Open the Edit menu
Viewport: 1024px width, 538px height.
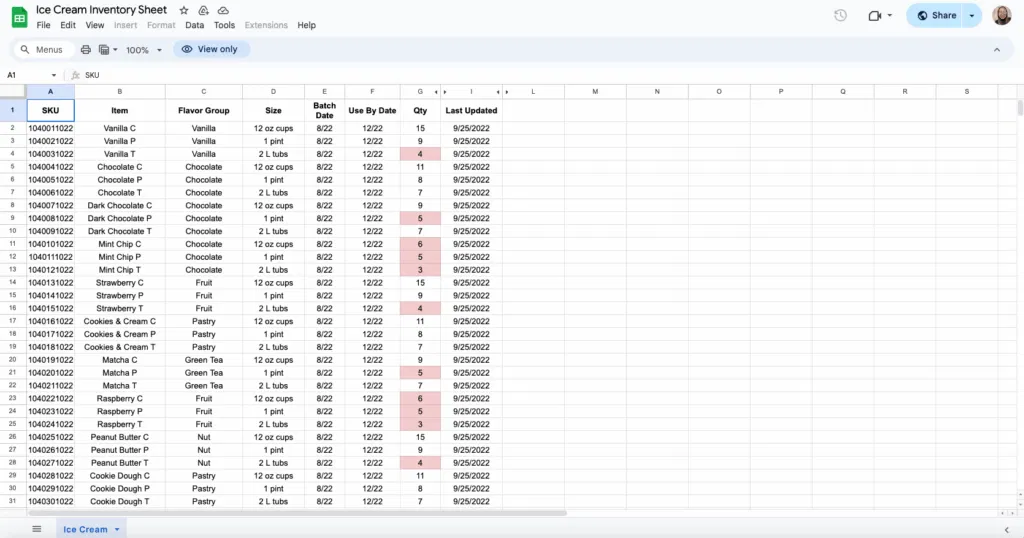pos(68,25)
